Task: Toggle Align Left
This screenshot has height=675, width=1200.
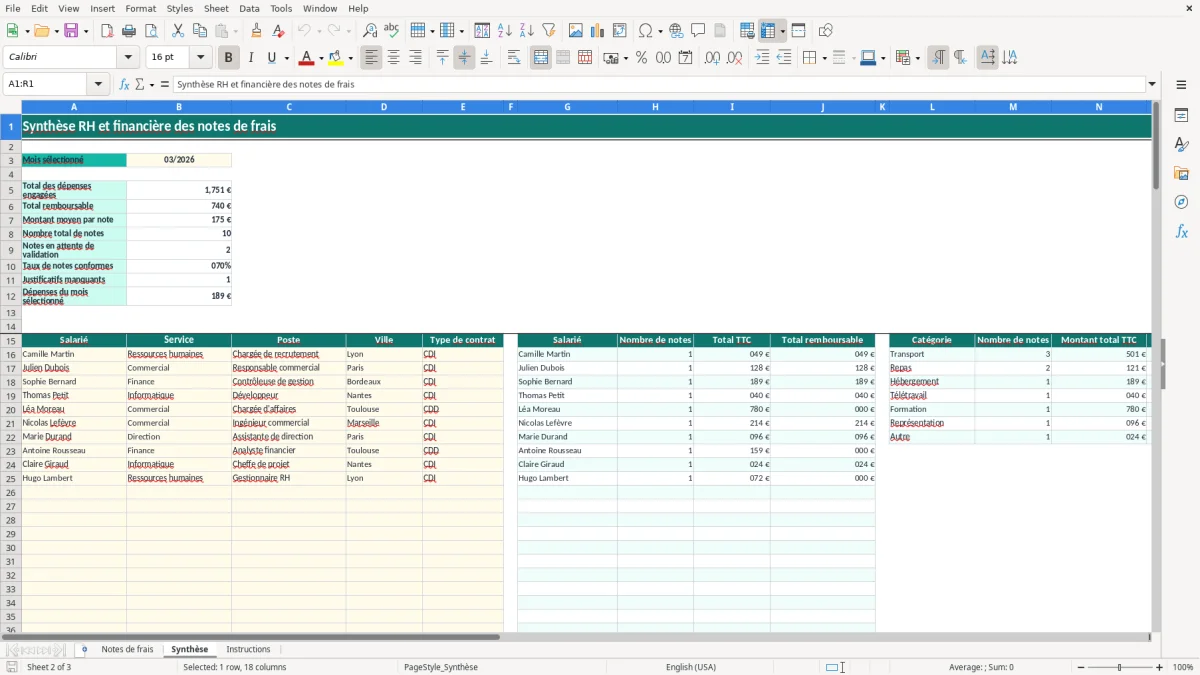Action: [372, 58]
